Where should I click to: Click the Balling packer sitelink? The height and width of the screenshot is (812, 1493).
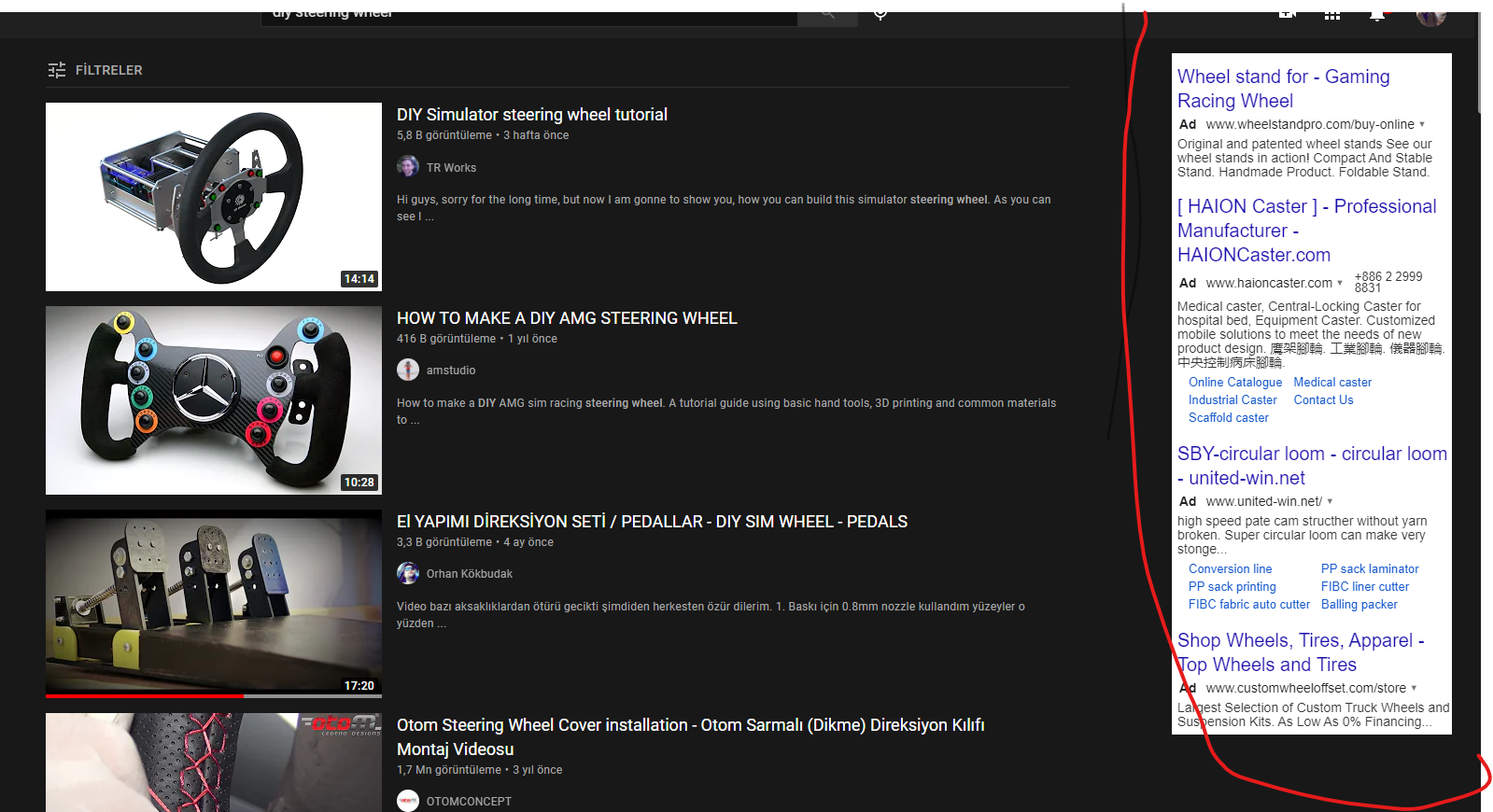[x=1359, y=605]
